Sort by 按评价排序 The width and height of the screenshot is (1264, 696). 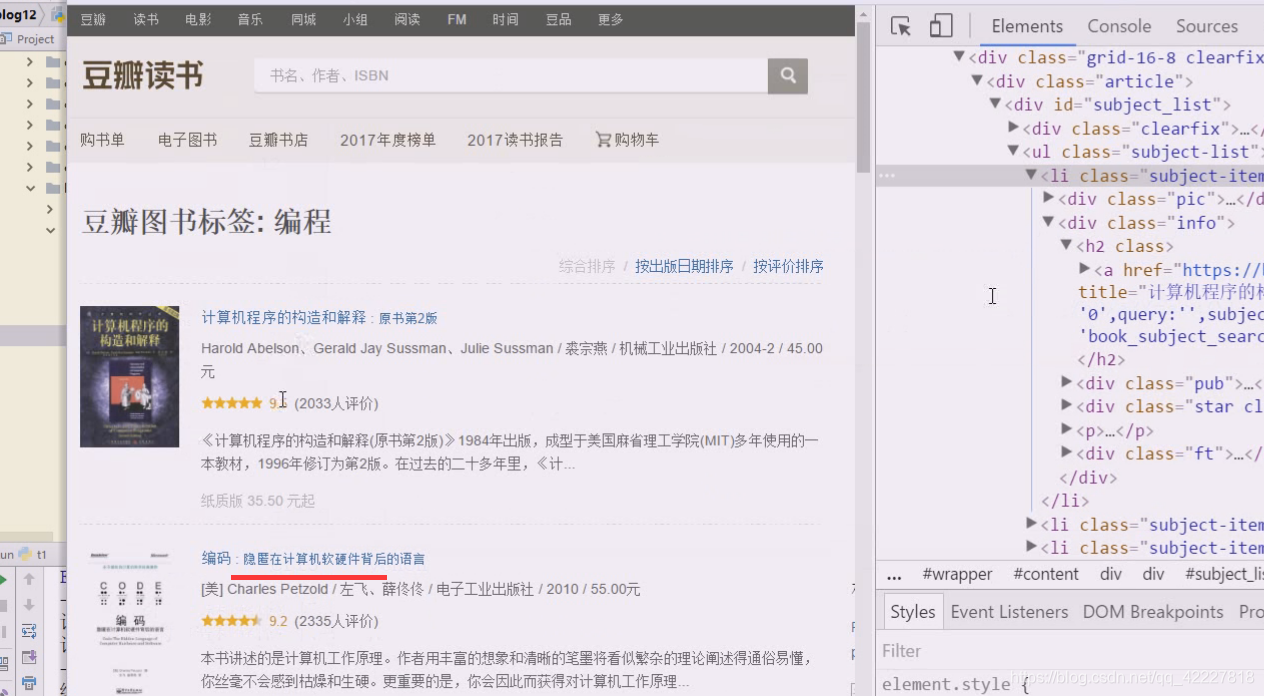coord(788,267)
